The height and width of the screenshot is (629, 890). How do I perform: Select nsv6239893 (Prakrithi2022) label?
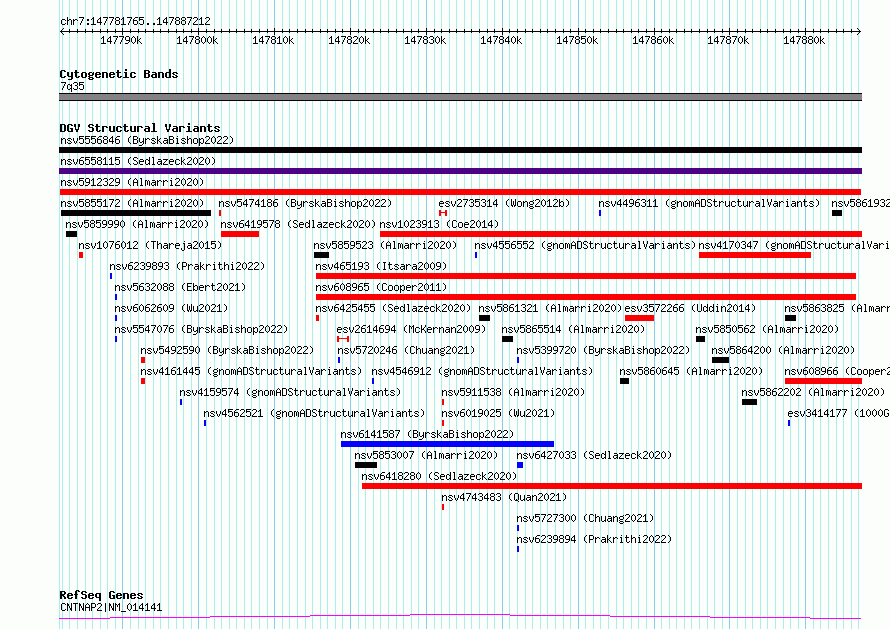click(x=187, y=266)
